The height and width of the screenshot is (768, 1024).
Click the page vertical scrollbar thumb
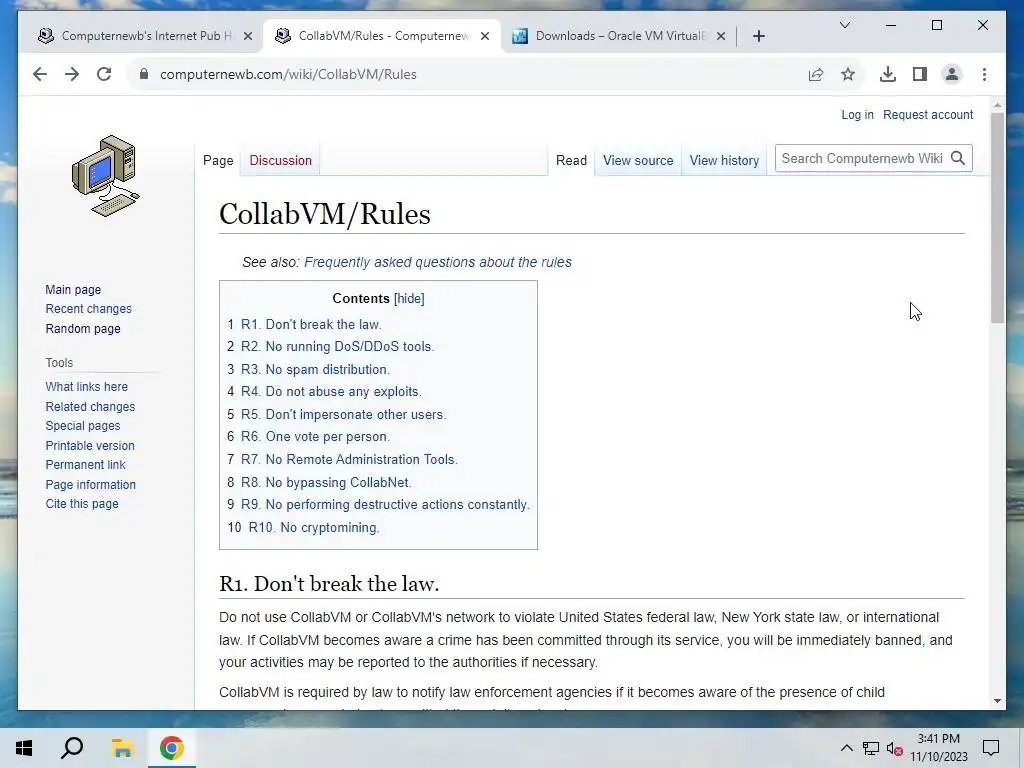997,217
